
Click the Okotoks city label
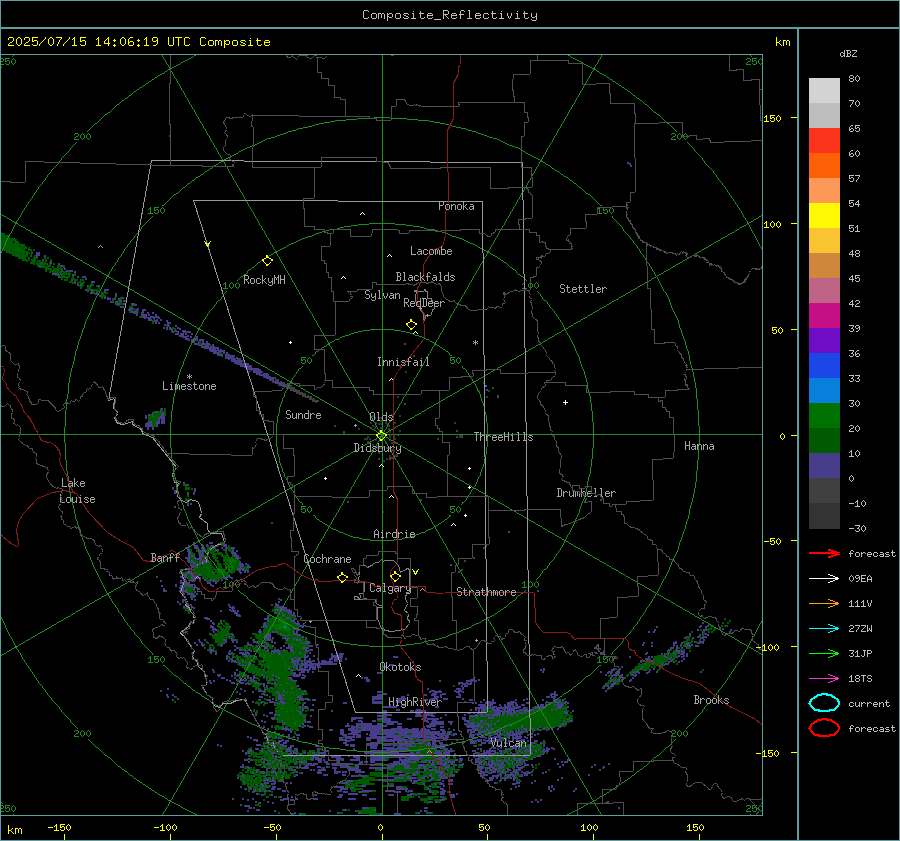(x=400, y=667)
